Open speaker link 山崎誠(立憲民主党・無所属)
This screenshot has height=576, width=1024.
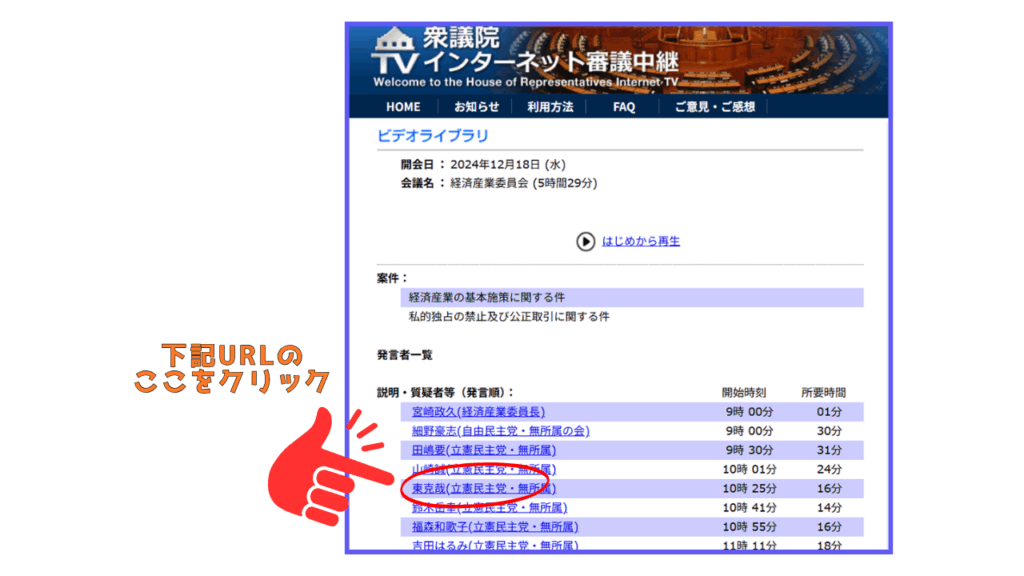pyautogui.click(x=484, y=469)
